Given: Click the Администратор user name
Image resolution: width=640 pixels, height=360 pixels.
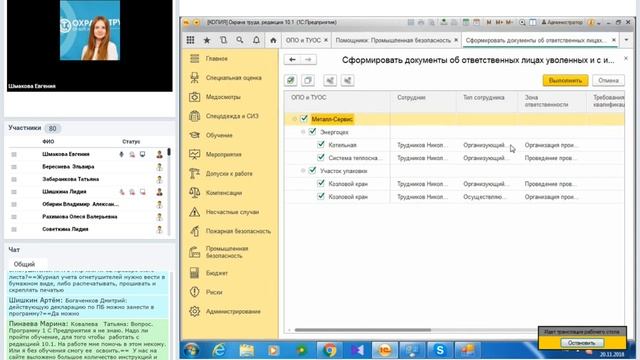Looking at the screenshot, I should point(564,22).
